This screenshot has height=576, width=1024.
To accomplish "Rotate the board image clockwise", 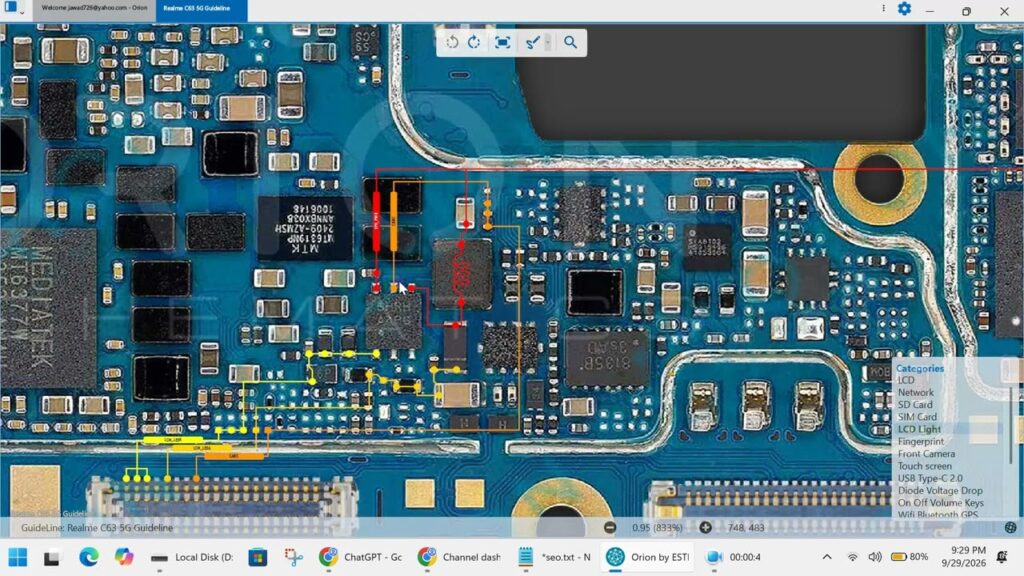I will pos(475,42).
